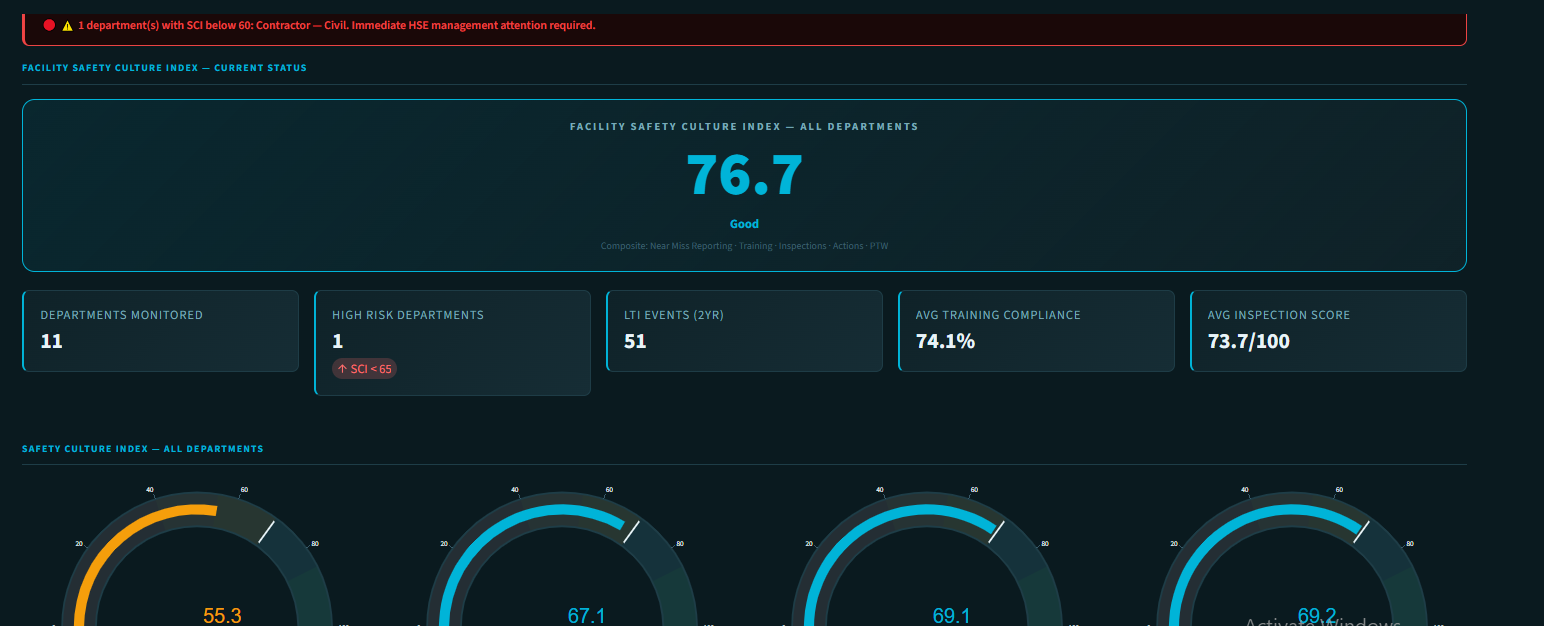Click the 40 tick label on the 55.3 gauge
Viewport: 1544px width, 626px height.
point(150,490)
